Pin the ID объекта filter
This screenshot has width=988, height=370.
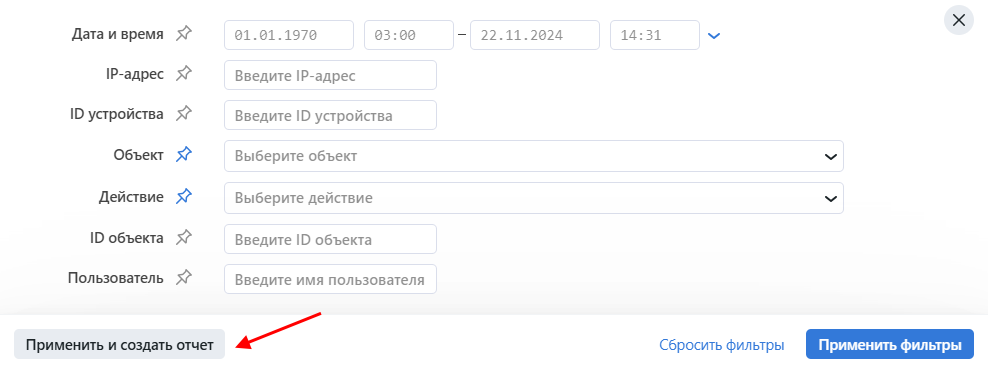click(x=183, y=238)
